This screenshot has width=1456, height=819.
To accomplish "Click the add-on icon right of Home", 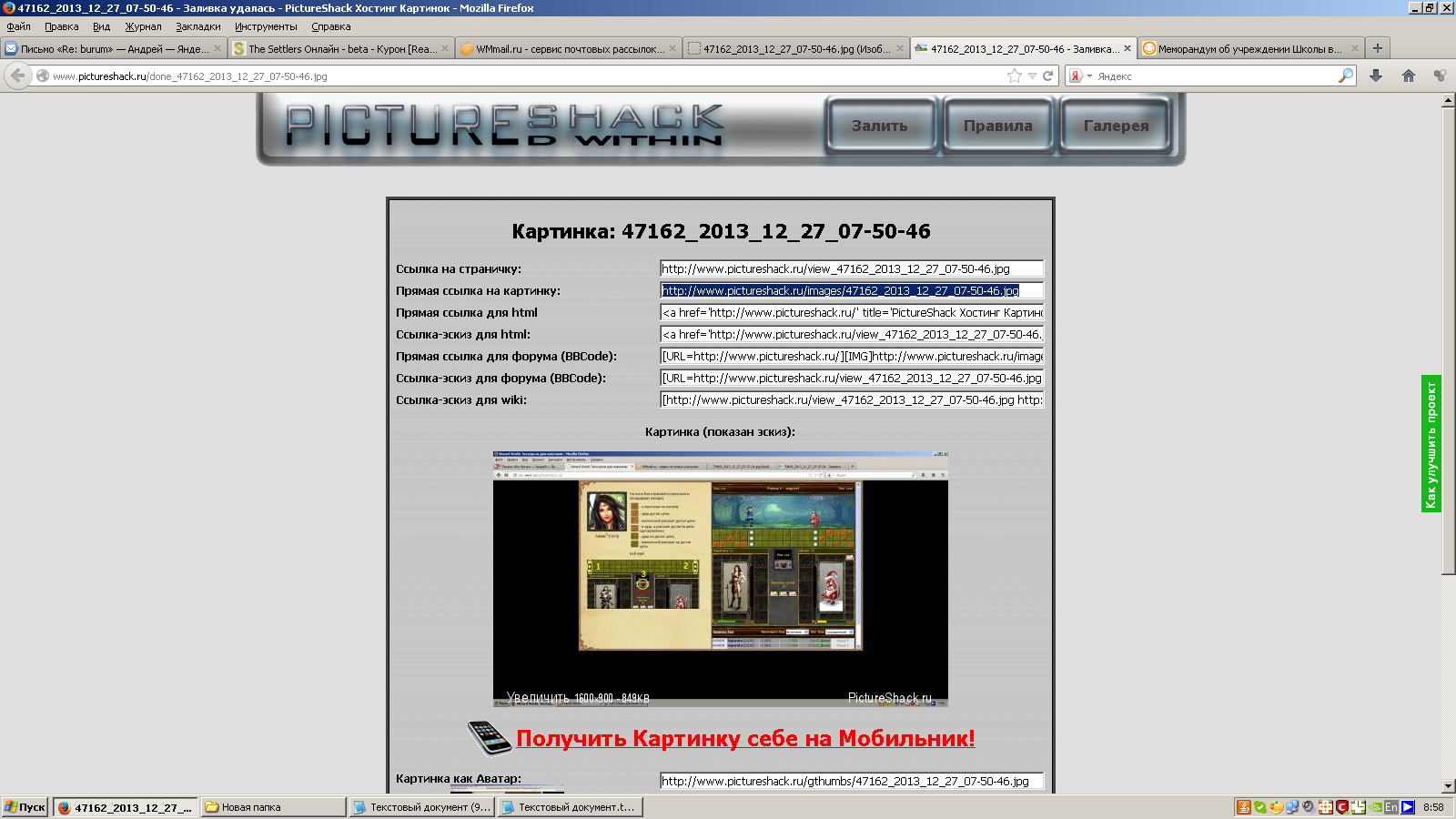I will pyautogui.click(x=1440, y=76).
